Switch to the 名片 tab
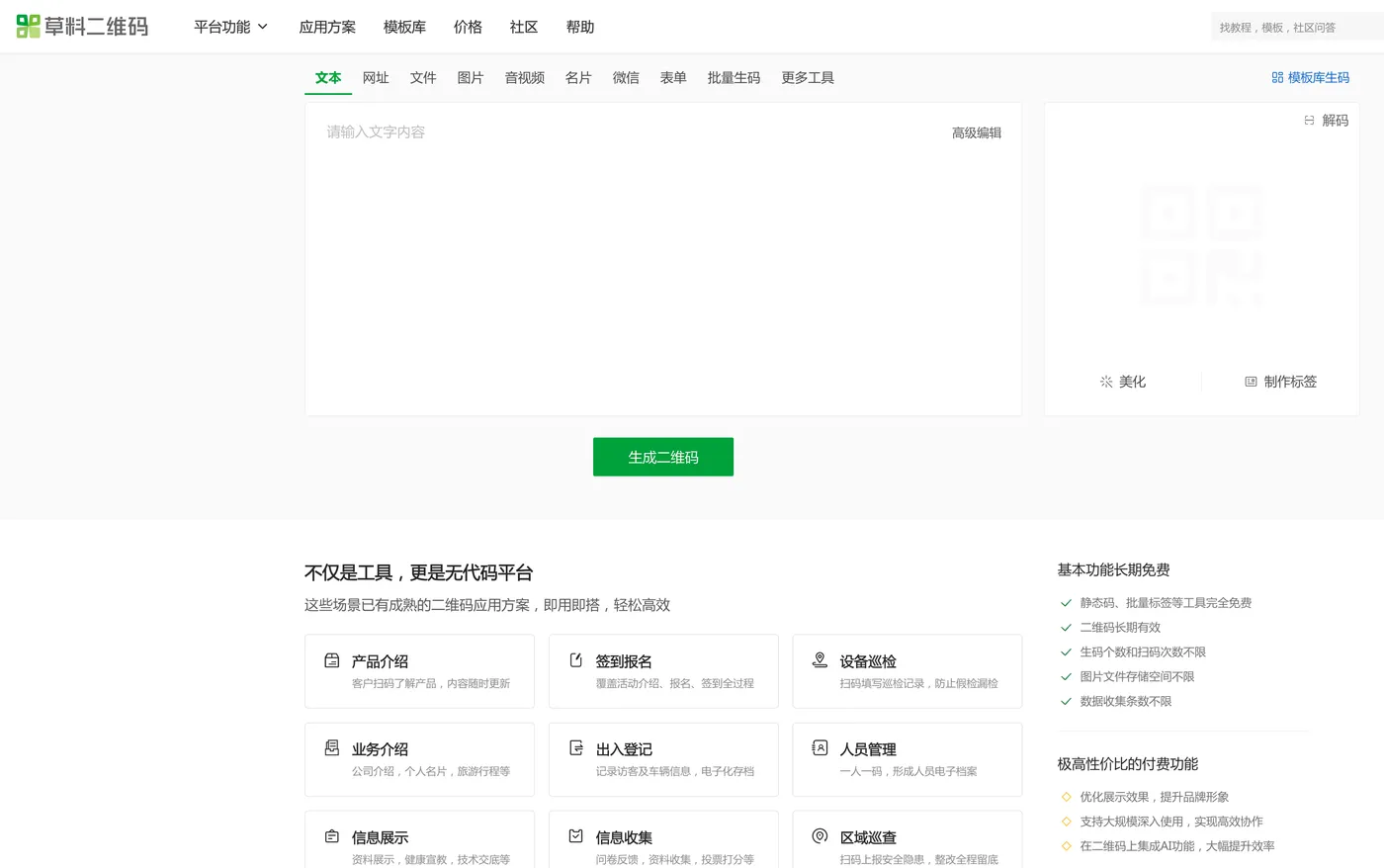 pos(578,78)
